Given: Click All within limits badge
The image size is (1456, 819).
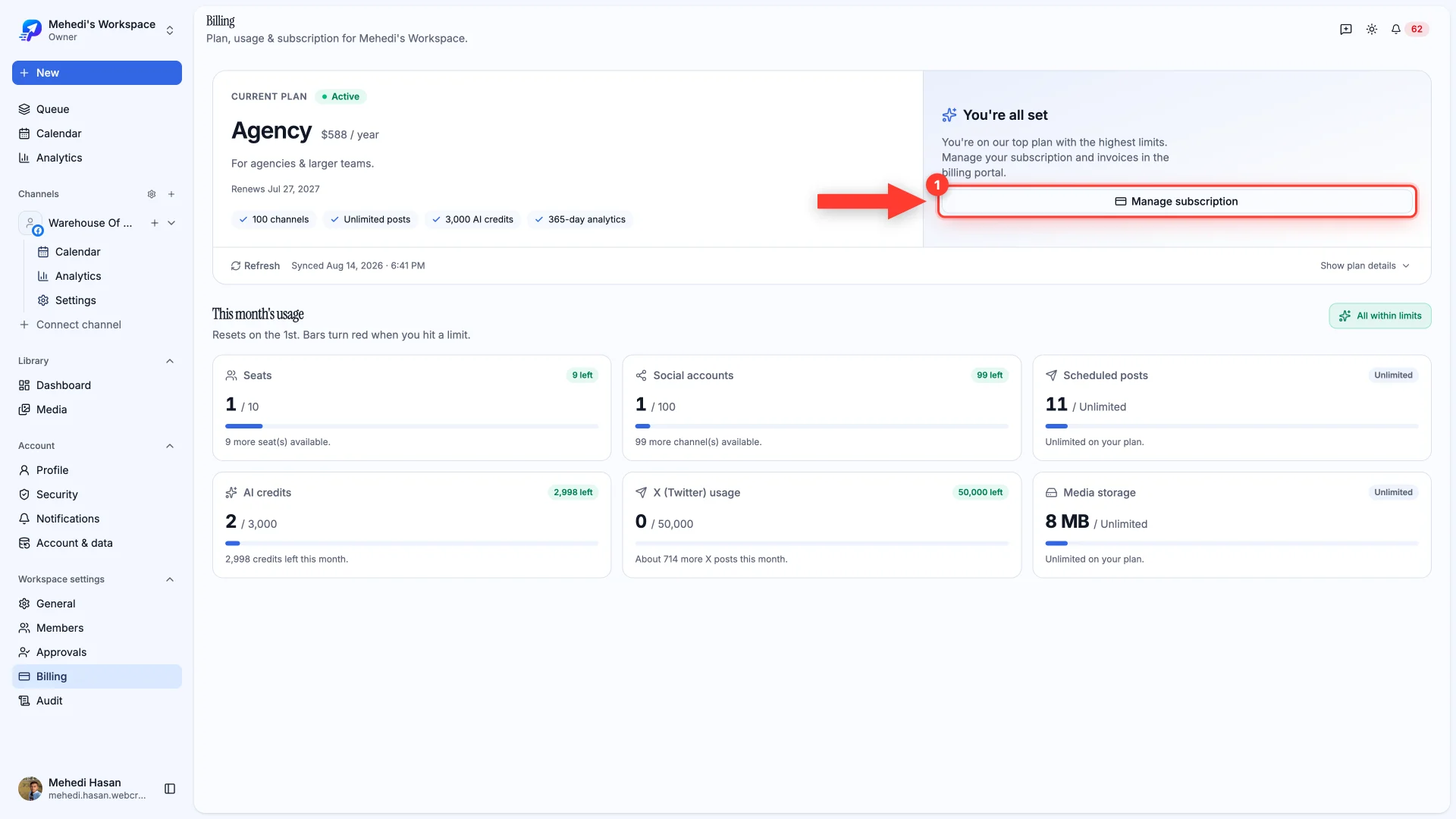Looking at the screenshot, I should coord(1380,316).
